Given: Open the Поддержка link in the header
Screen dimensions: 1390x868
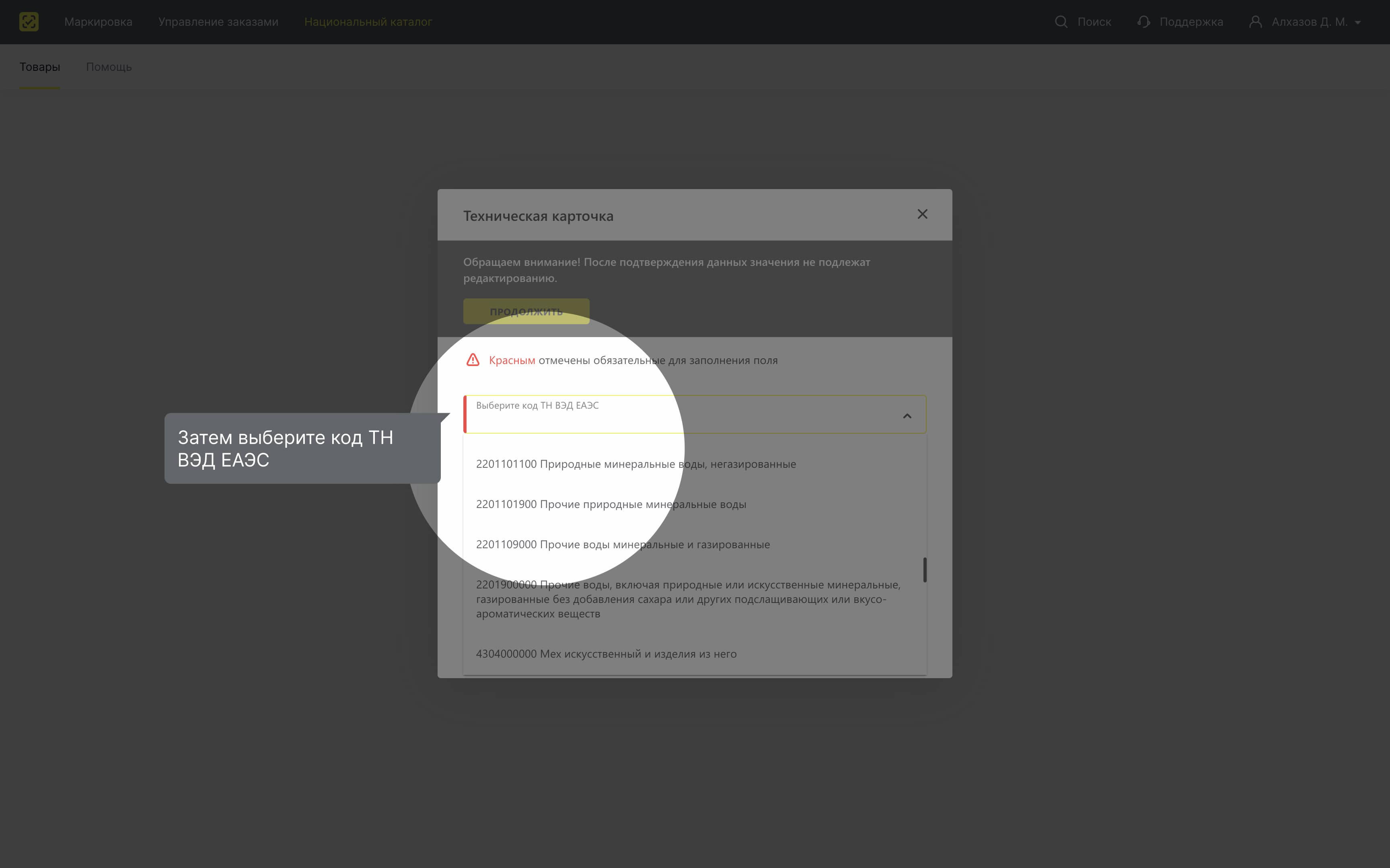Looking at the screenshot, I should point(1191,22).
